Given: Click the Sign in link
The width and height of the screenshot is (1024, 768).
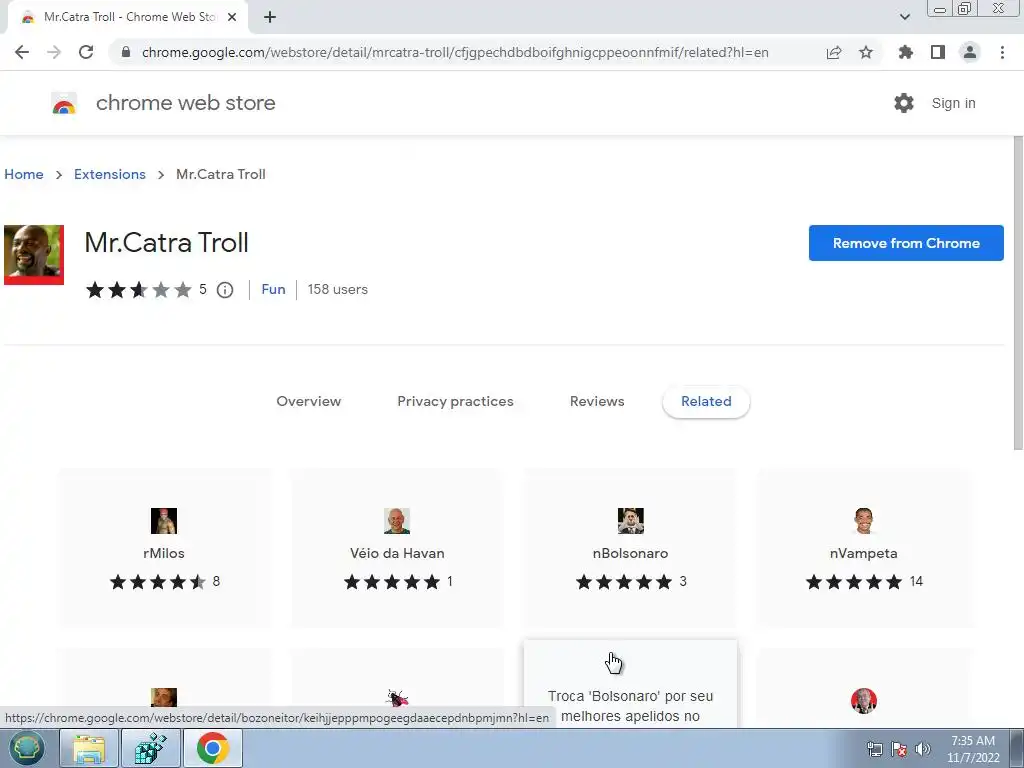Looking at the screenshot, I should coord(953,103).
